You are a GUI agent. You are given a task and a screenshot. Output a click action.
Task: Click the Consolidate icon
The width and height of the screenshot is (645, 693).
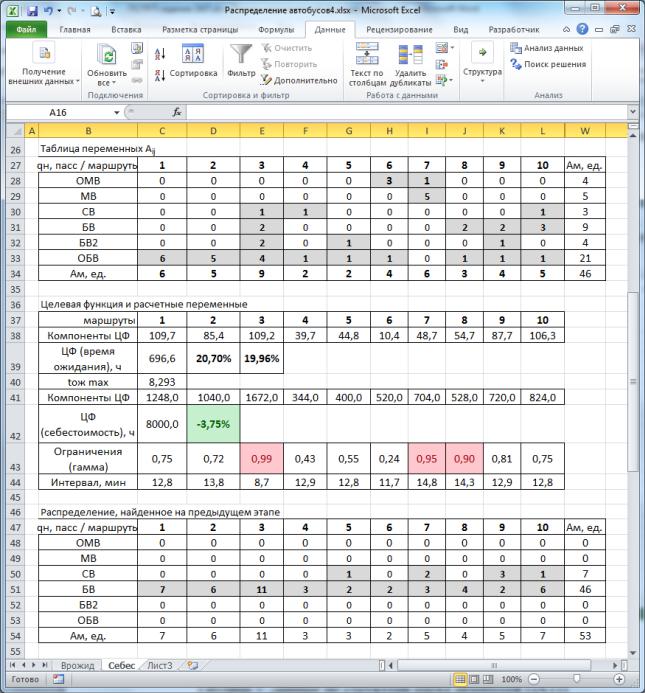click(x=441, y=65)
